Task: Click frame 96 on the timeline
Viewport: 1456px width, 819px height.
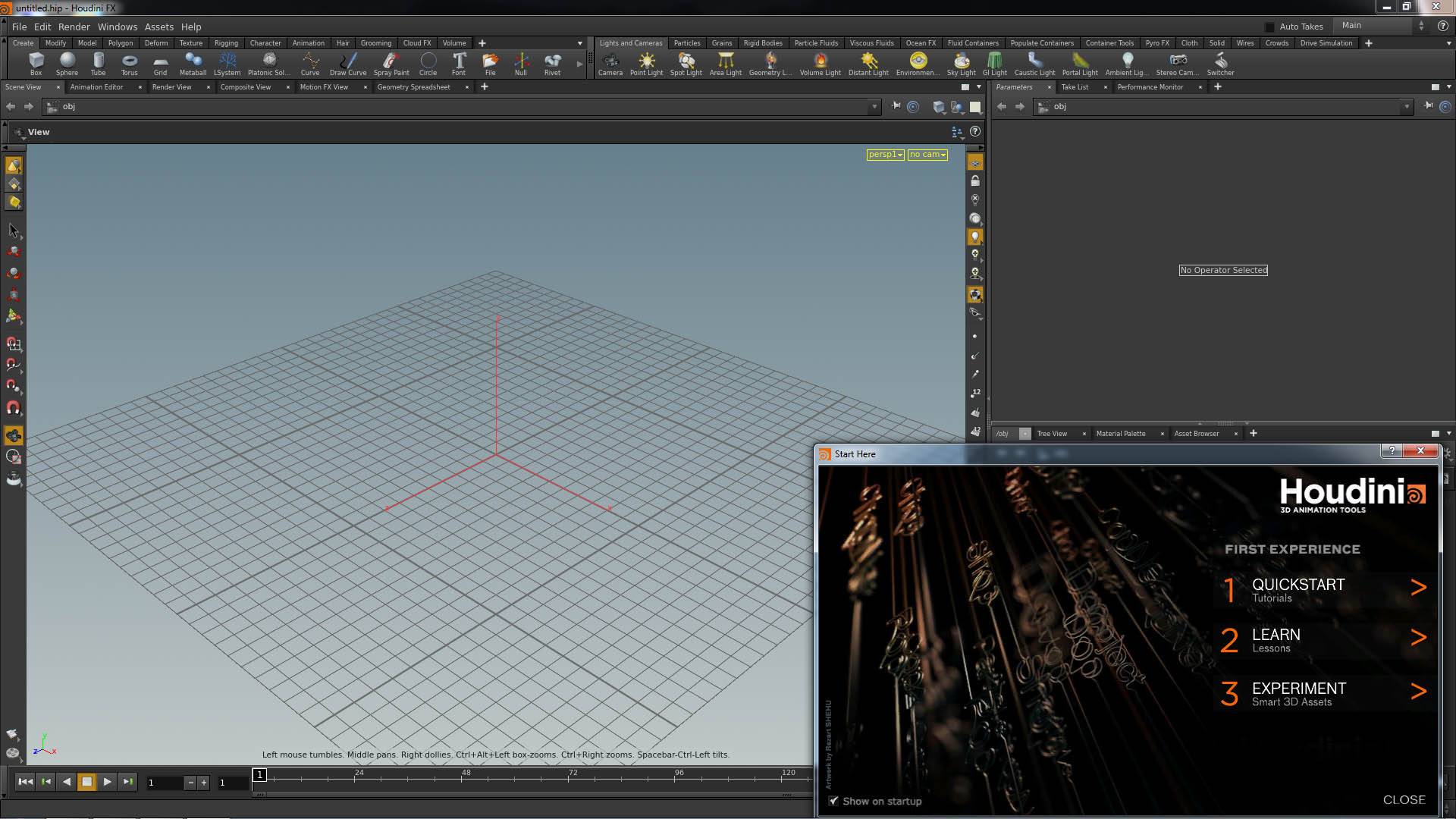Action: (679, 775)
